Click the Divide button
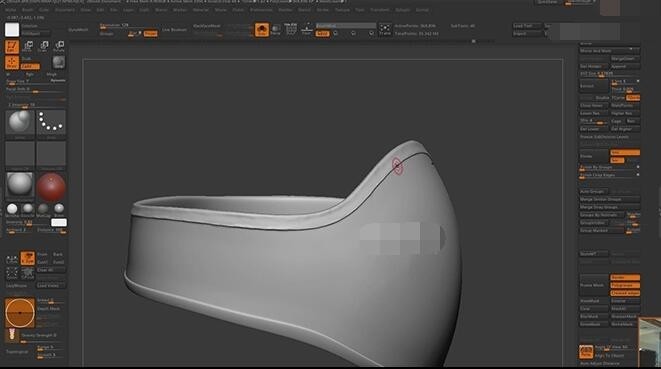This screenshot has width=661, height=369. 594,156
